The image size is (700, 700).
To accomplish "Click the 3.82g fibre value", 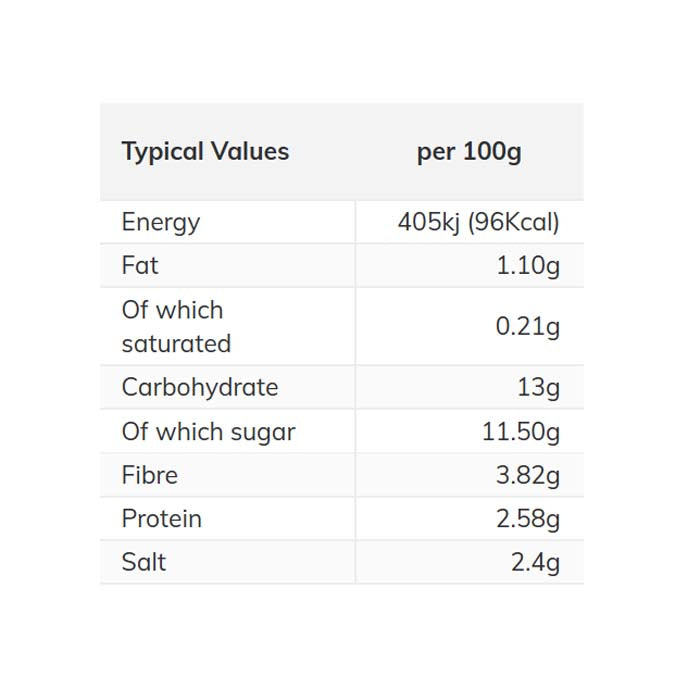I will [x=528, y=475].
